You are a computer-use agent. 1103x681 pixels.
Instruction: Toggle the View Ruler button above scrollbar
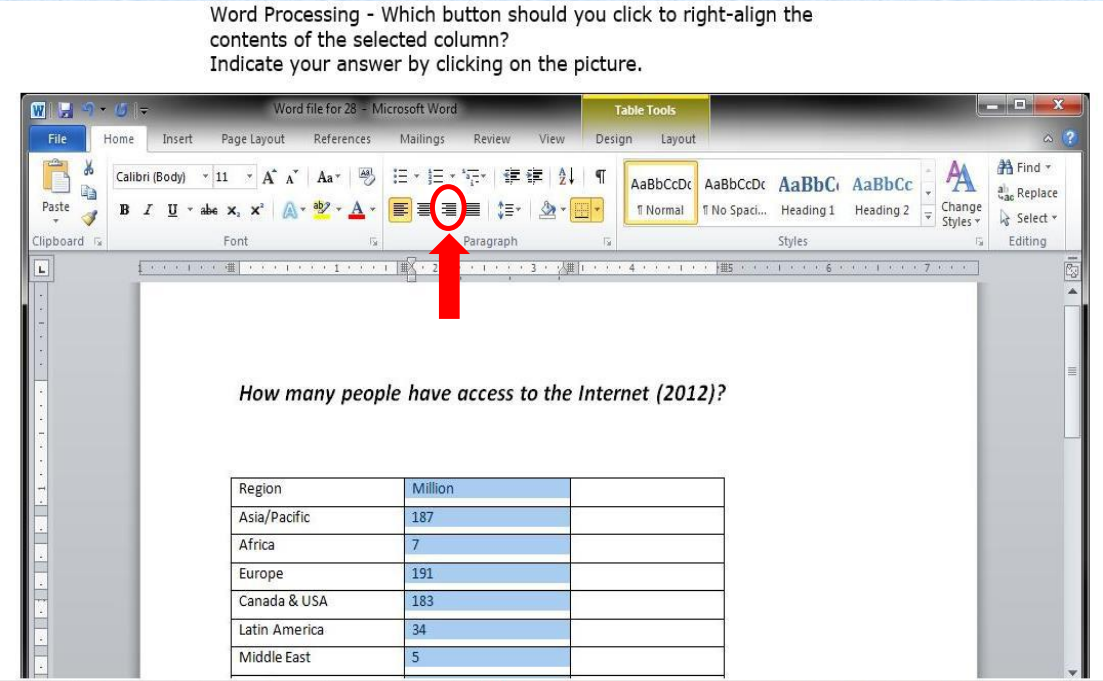click(x=1072, y=270)
